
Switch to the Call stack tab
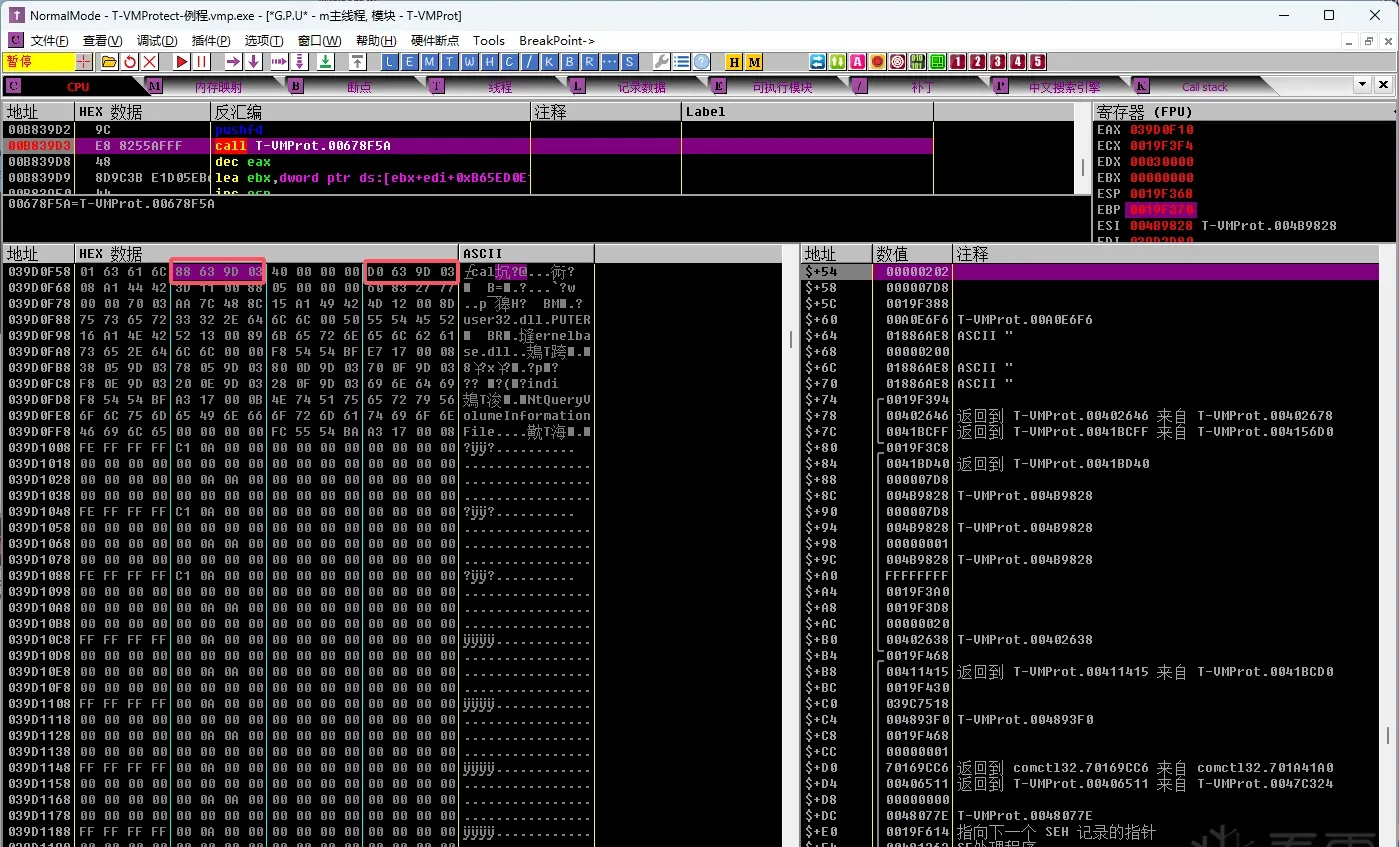(x=1205, y=87)
